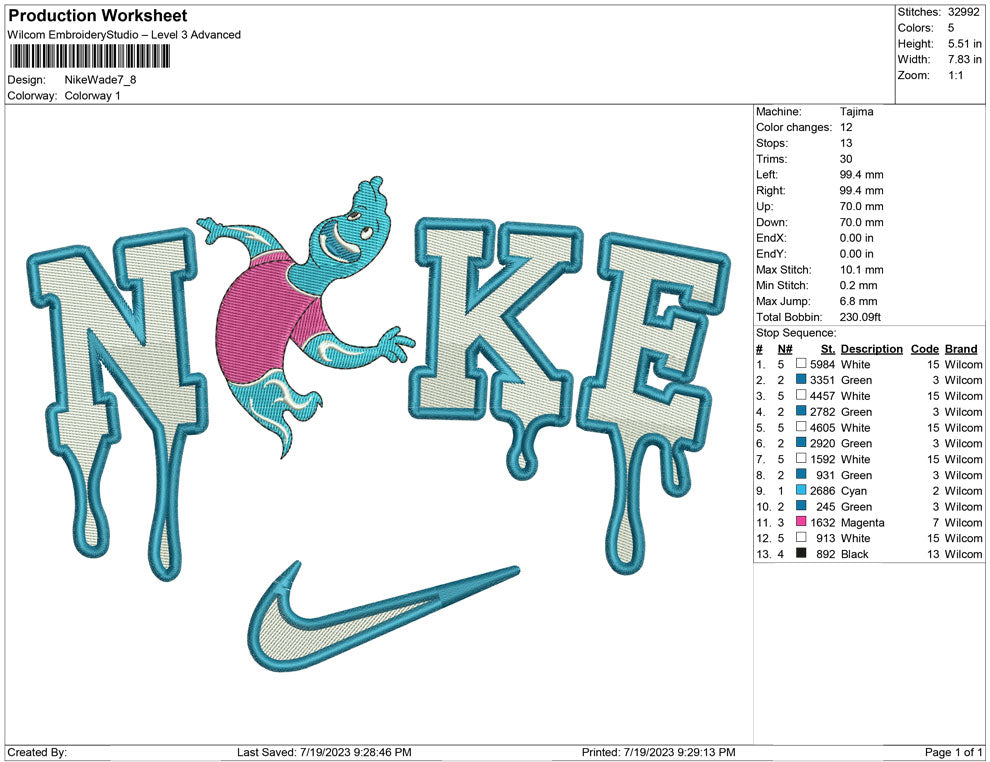Click the 'Black' description text
This screenshot has width=990, height=762.
coord(855,554)
